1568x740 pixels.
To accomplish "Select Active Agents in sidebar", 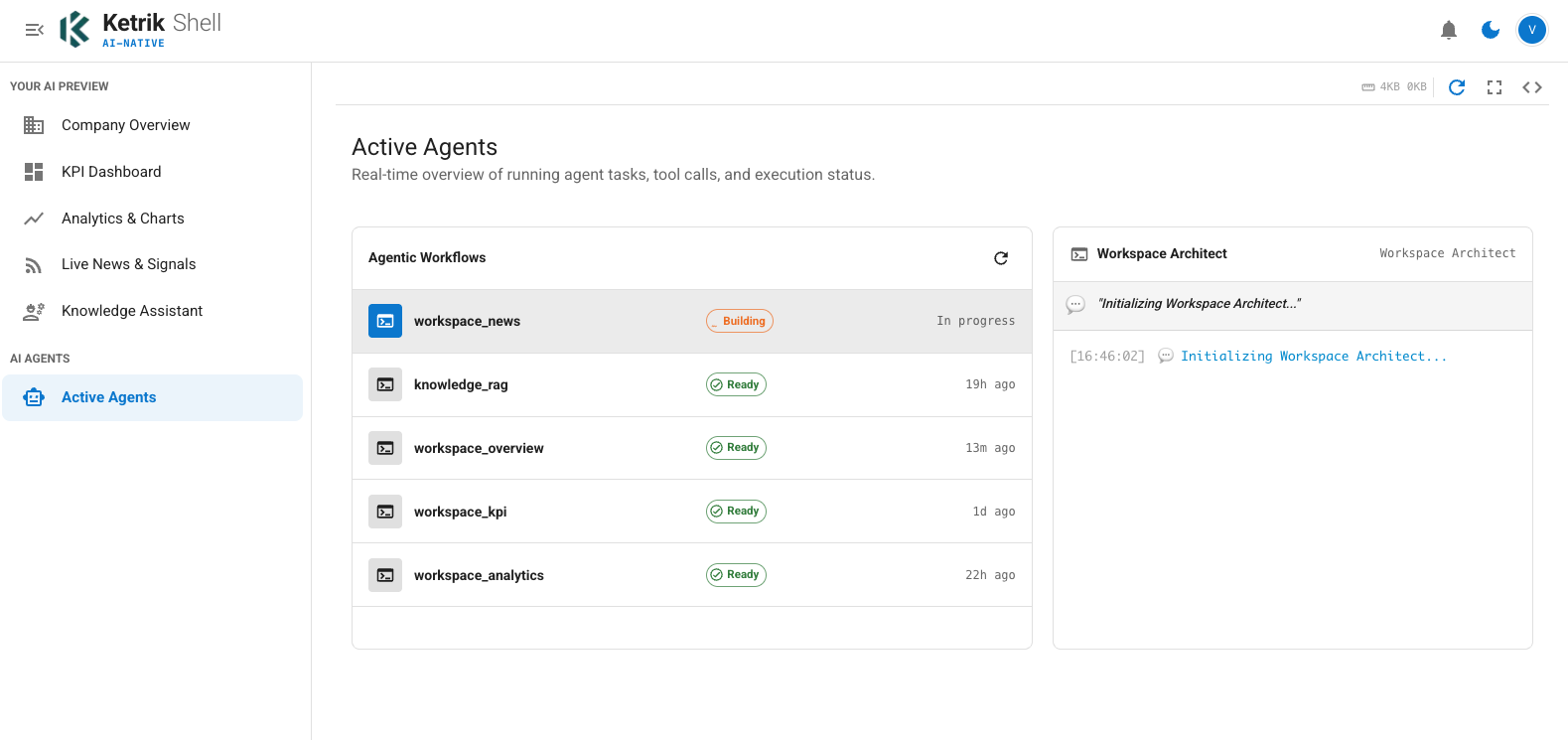I will point(152,397).
